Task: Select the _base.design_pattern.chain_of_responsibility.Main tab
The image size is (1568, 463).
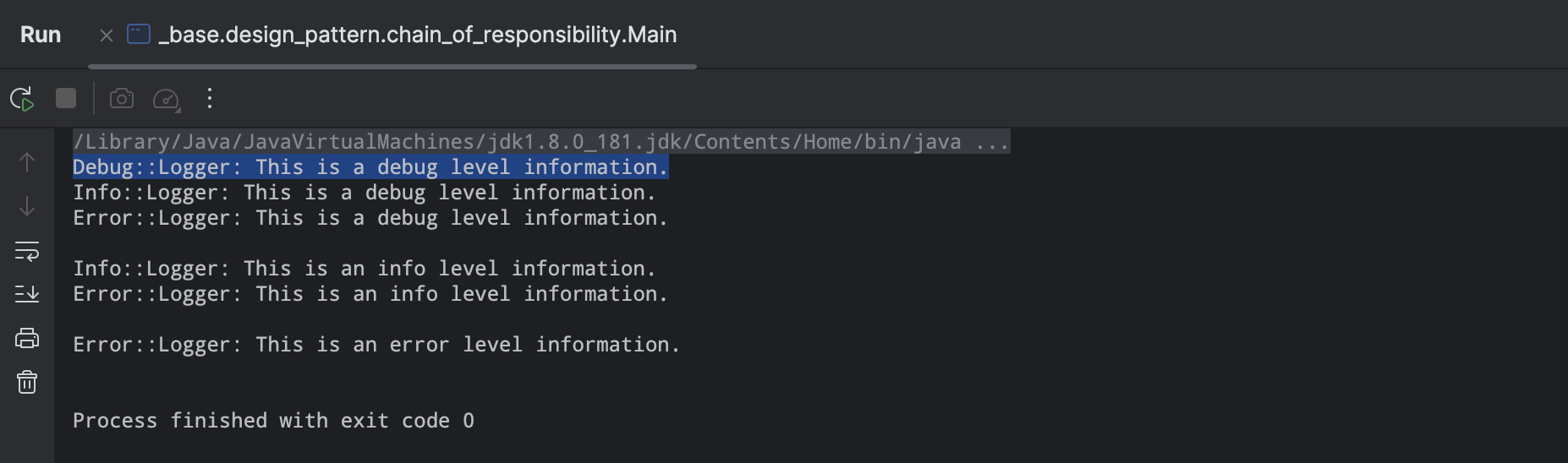Action: [x=418, y=35]
